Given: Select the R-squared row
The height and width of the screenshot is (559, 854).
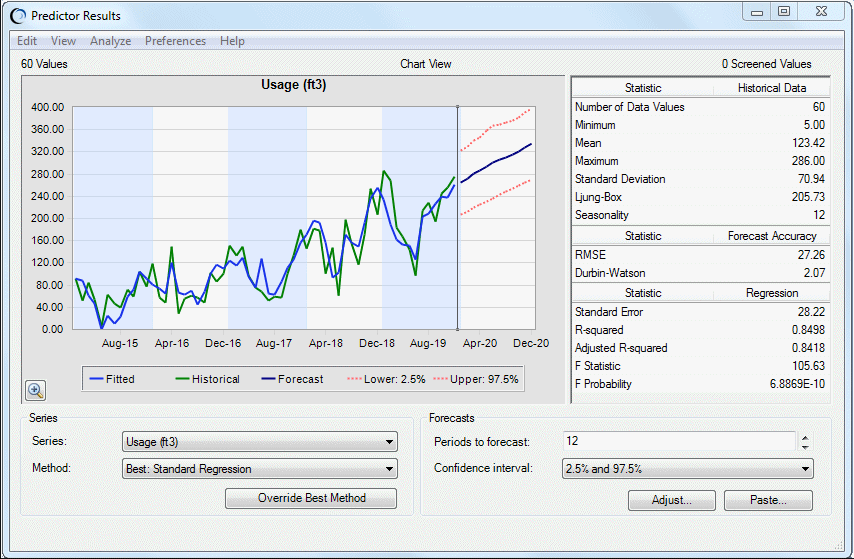Looking at the screenshot, I should click(700, 330).
